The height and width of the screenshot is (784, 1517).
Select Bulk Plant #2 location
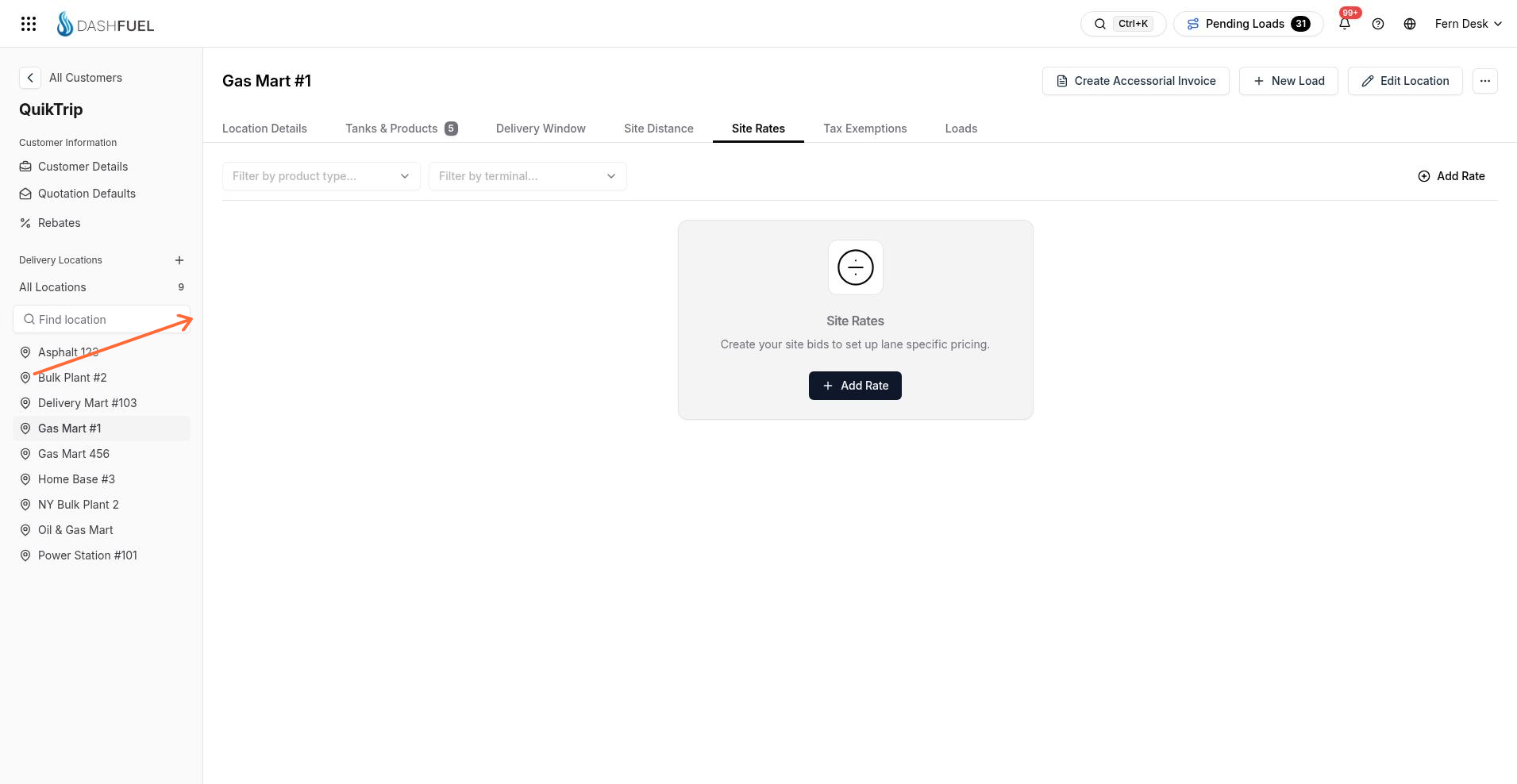tap(102, 378)
